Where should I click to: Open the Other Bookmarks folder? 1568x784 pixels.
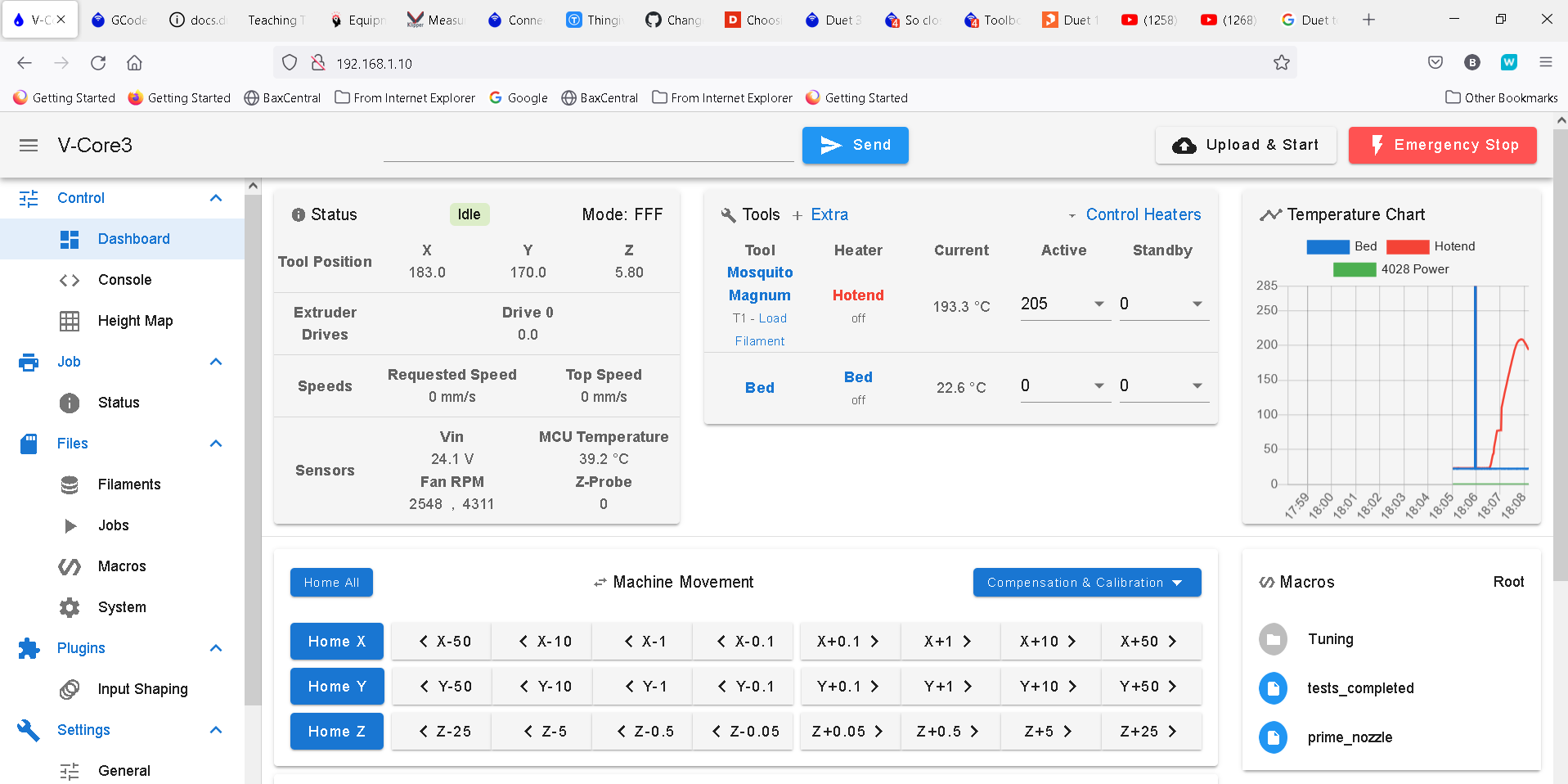coord(1502,98)
